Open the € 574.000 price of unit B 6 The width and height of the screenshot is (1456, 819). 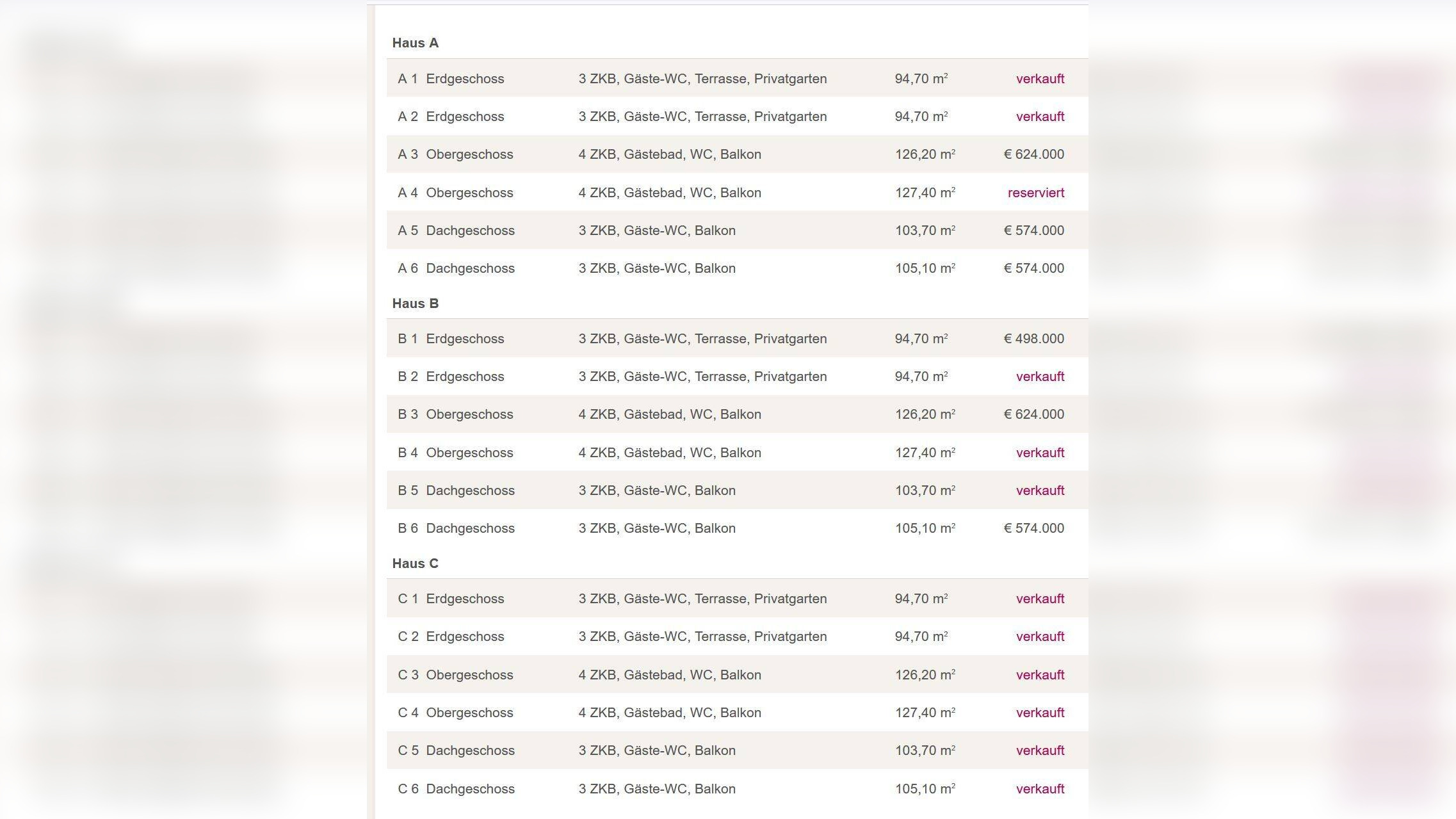(1033, 528)
